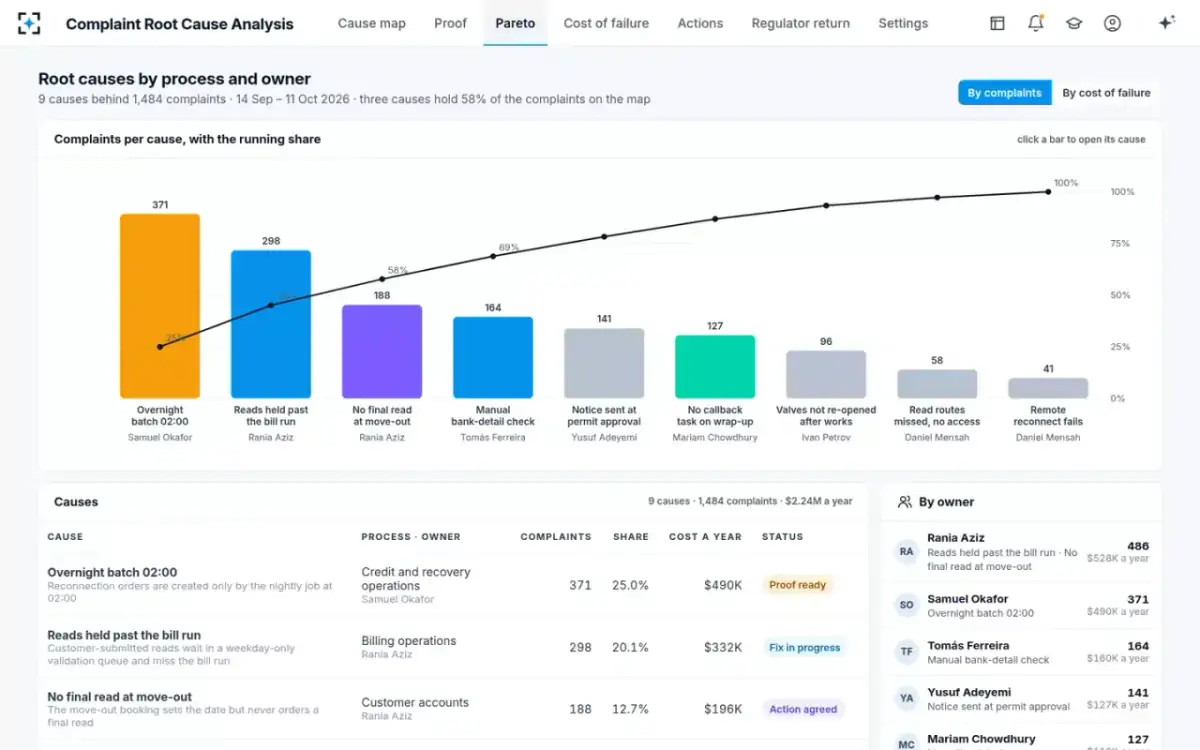Open the Manual bank-detail check bar
Viewport: 1200px width, 750px height.
pos(493,358)
